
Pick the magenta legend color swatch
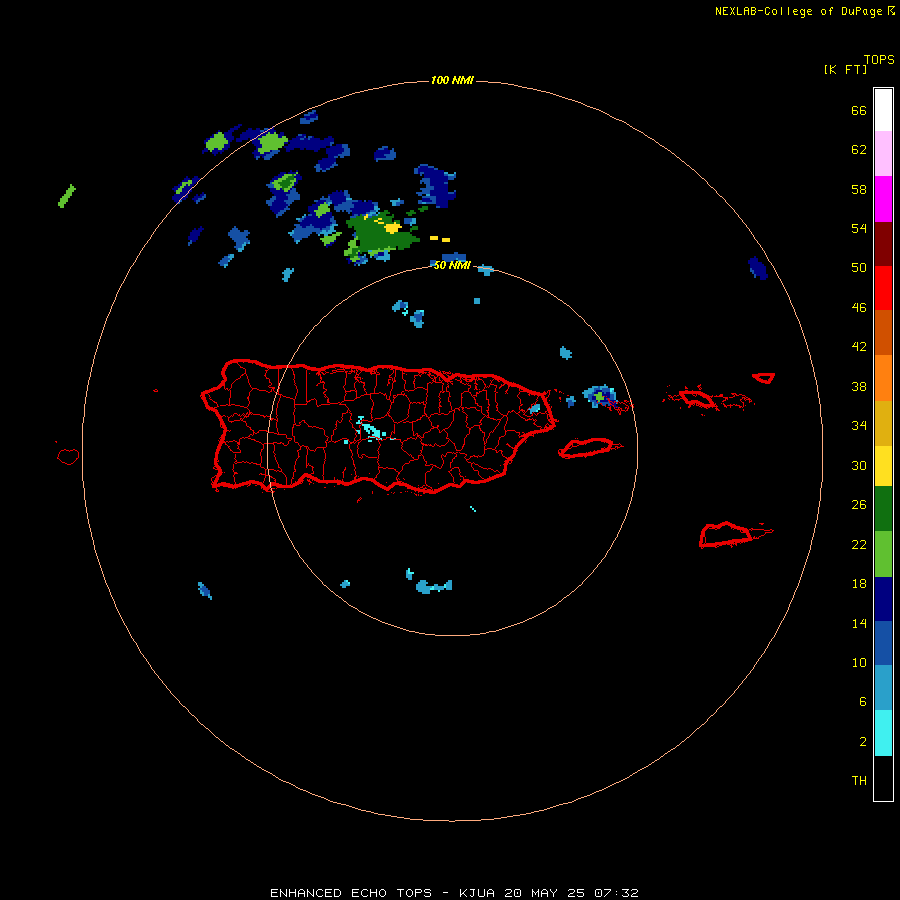(883, 199)
